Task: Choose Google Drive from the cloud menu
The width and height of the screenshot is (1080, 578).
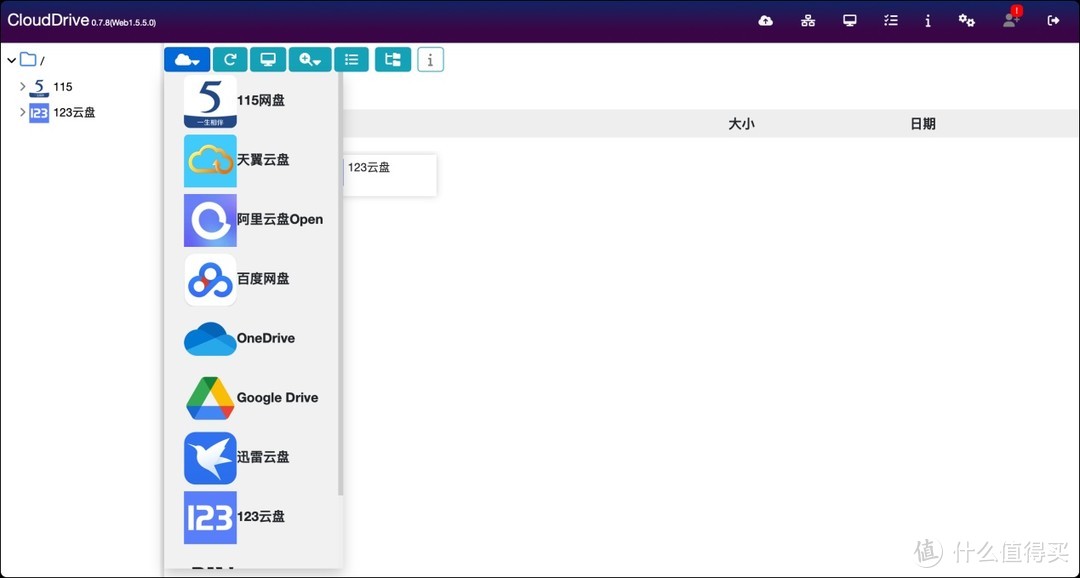Action: click(x=255, y=397)
